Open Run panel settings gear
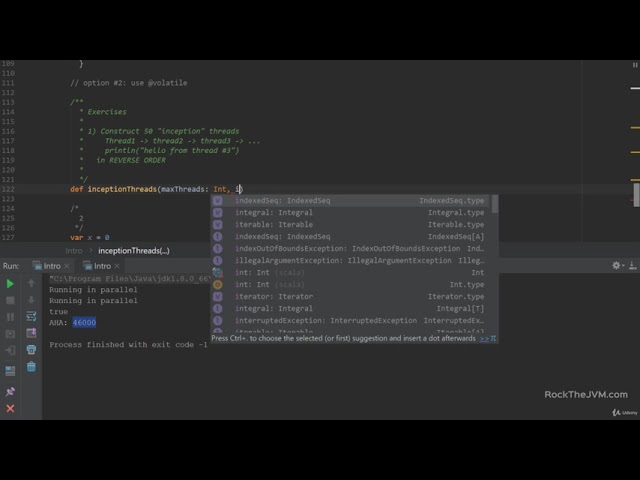 point(616,266)
